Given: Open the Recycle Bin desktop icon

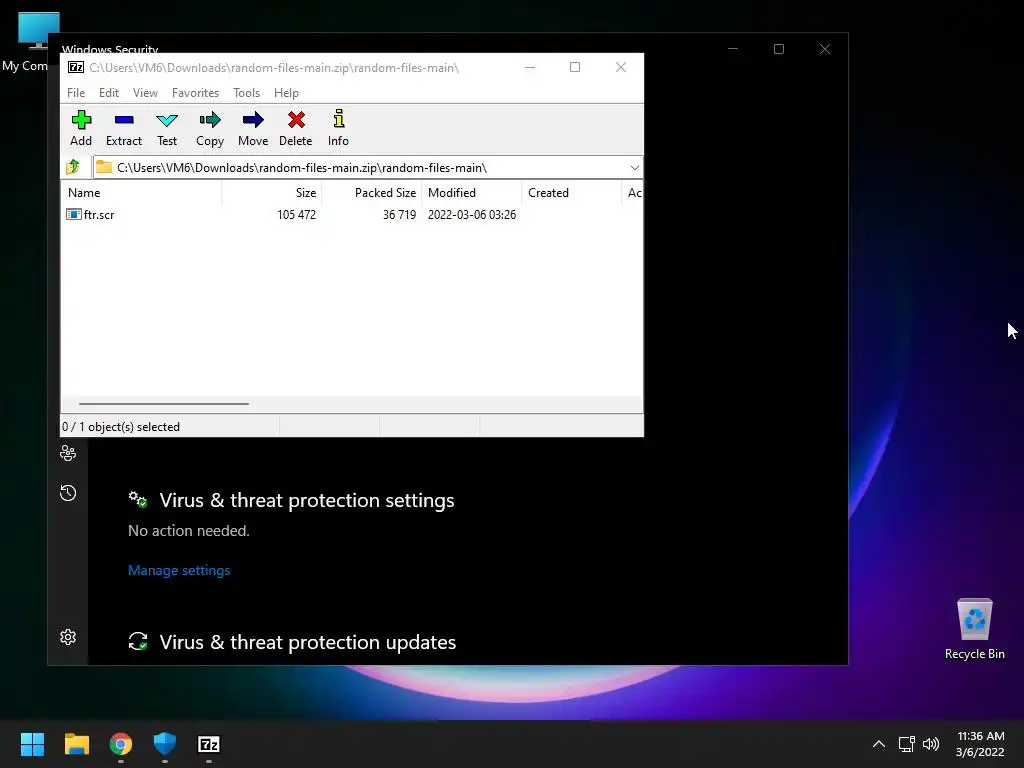Looking at the screenshot, I should point(974,629).
